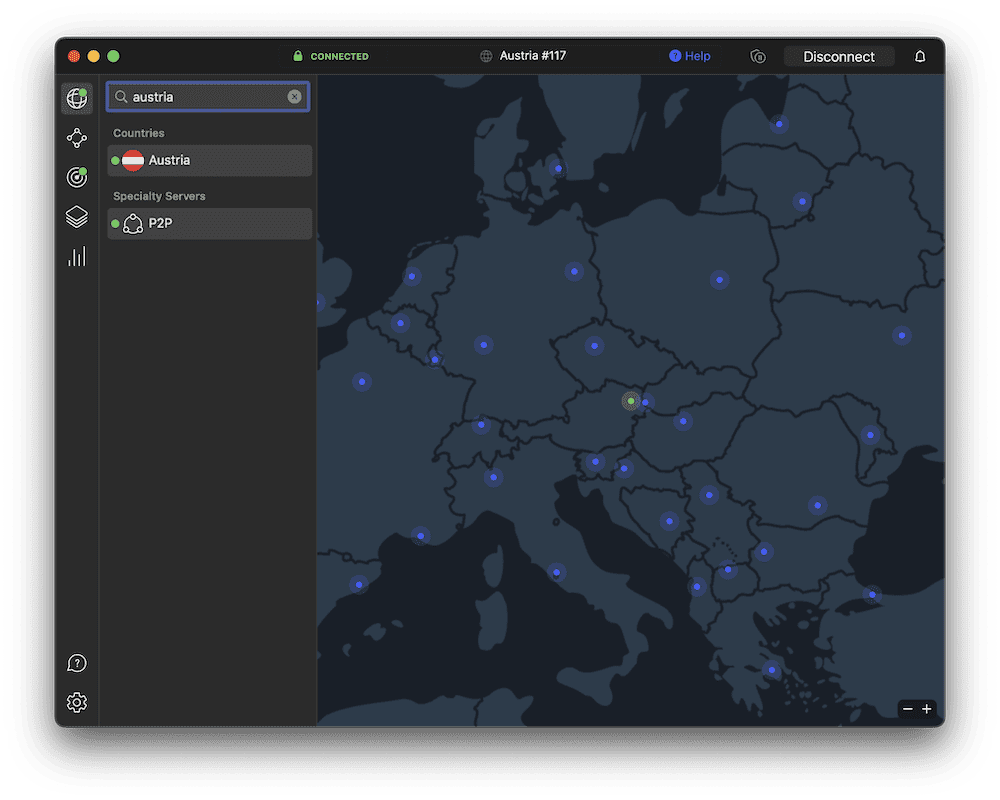Open the server map globe view
This screenshot has height=800, width=1000.
point(77,98)
